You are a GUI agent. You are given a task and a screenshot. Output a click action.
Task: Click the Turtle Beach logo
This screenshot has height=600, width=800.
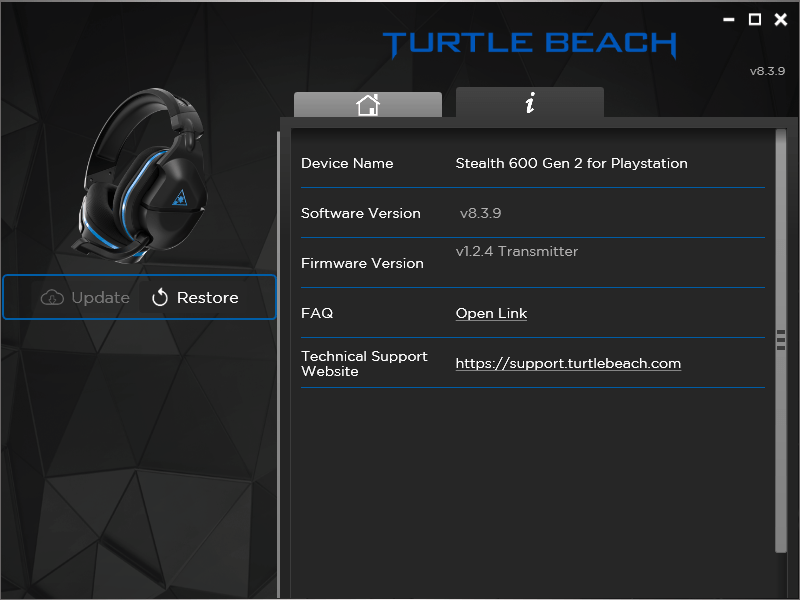point(530,44)
